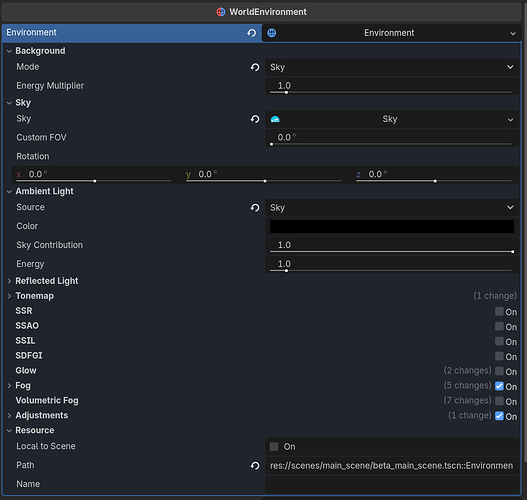Open the Environment resource dropdown arrow
The image size is (527, 500).
[513, 33]
